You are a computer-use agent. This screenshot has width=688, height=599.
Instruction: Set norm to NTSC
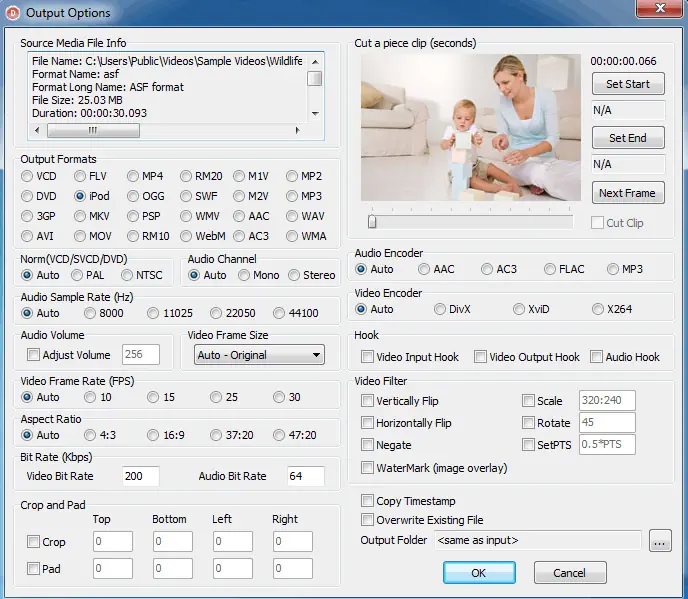127,275
